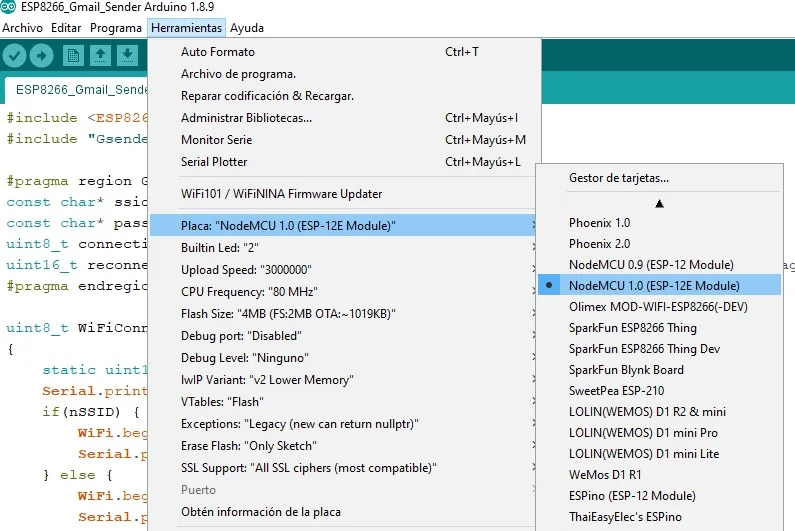Expand Erase Flash "Only Sketch" submenu
The height and width of the screenshot is (531, 795).
(343, 446)
